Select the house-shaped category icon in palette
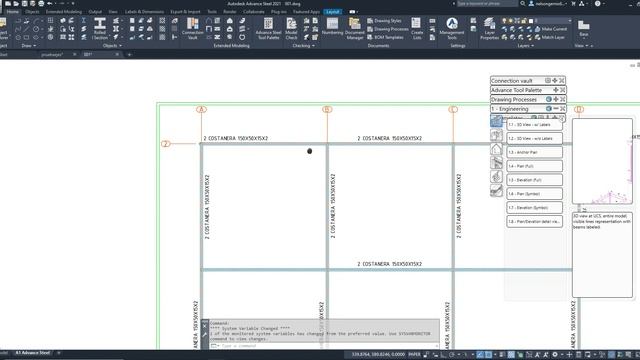This screenshot has height=360, width=640. [x=496, y=149]
